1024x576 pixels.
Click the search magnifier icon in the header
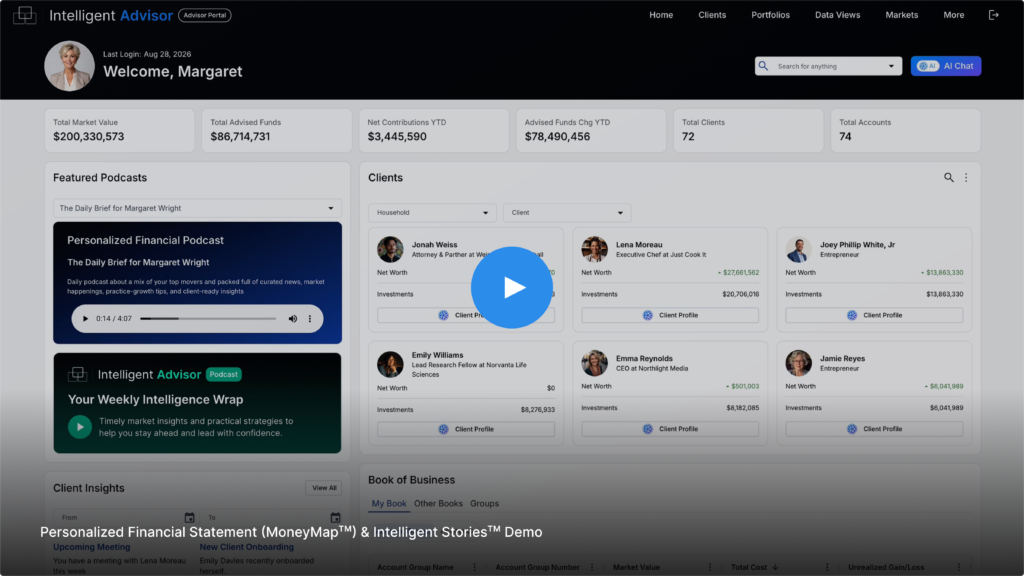[x=763, y=66]
